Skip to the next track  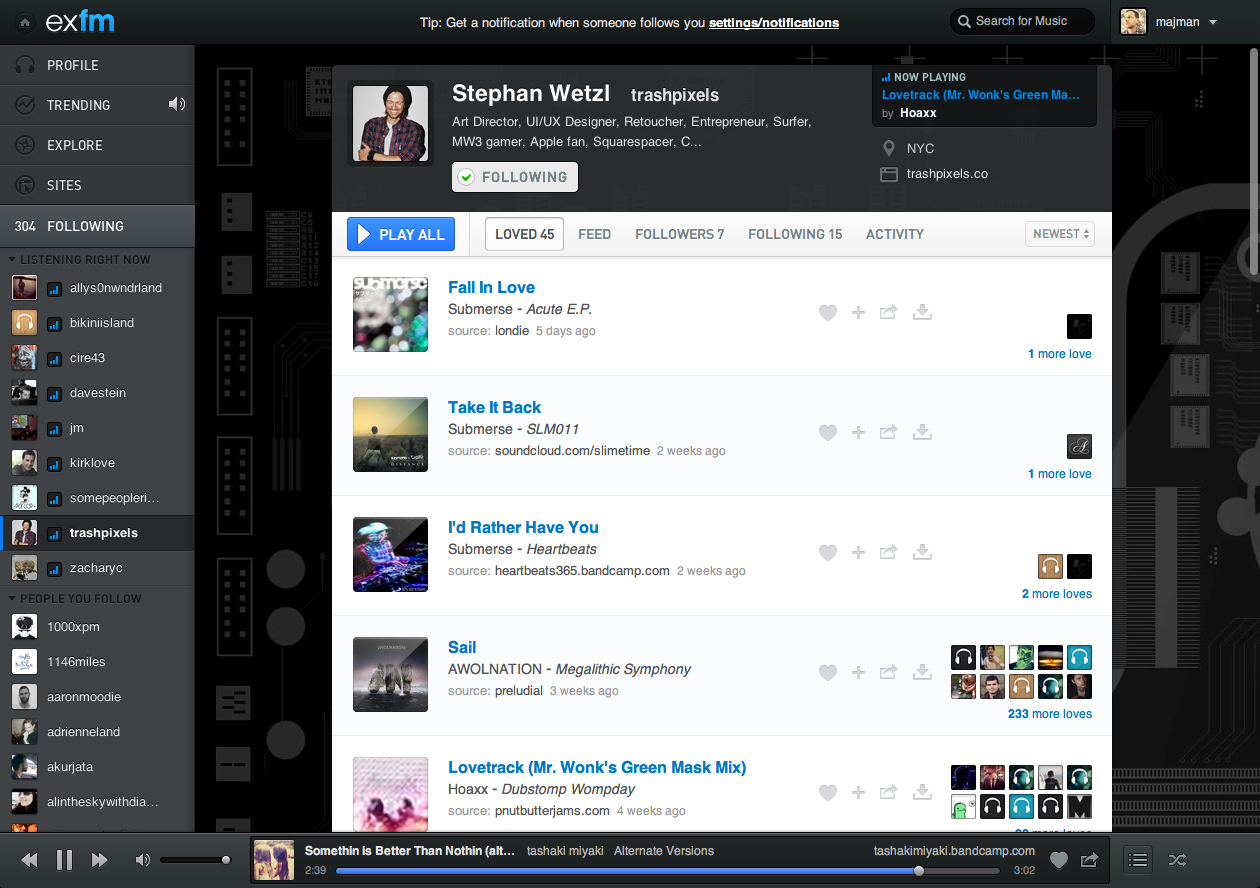click(x=99, y=860)
